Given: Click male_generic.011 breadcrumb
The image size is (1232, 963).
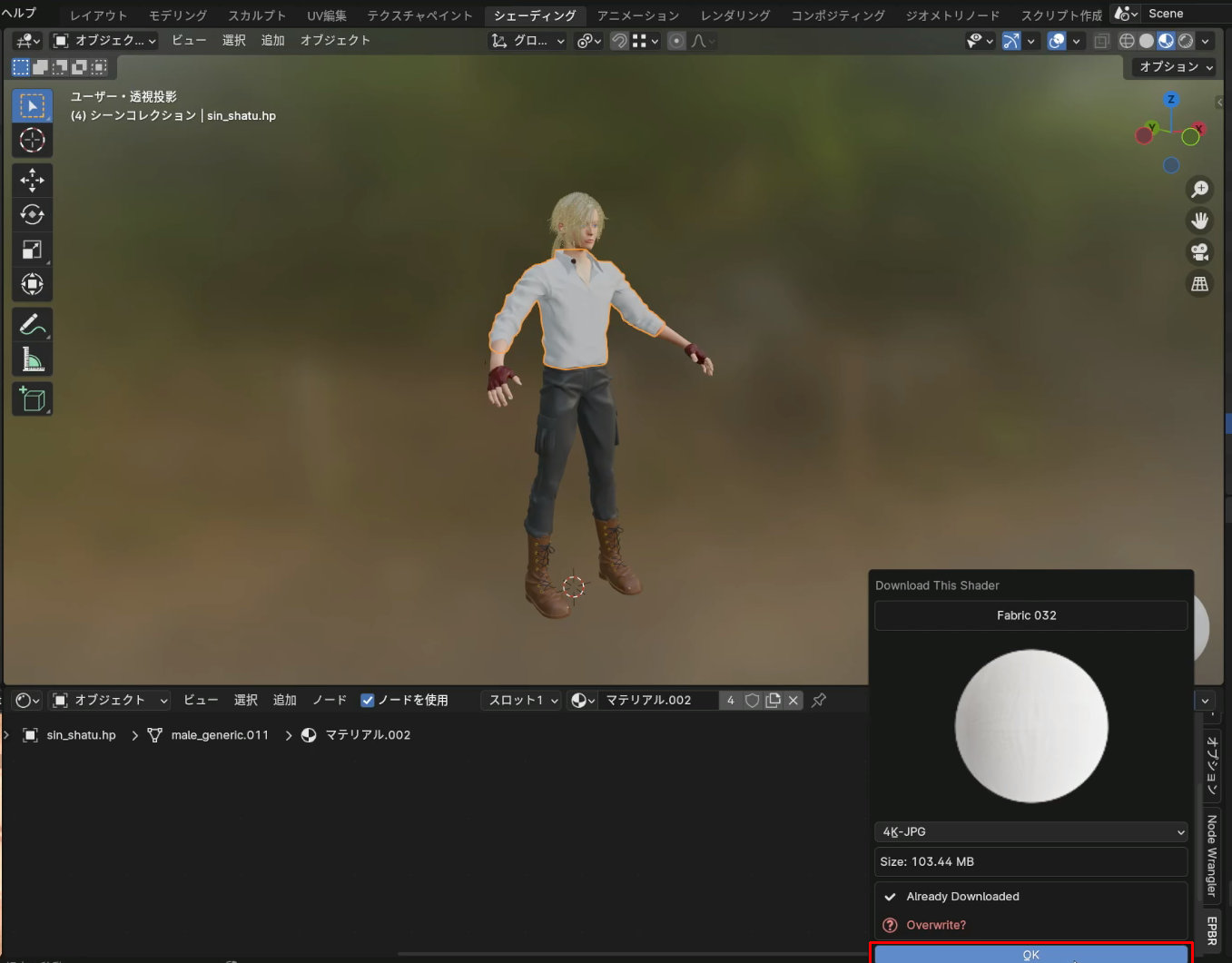Looking at the screenshot, I should tap(209, 735).
